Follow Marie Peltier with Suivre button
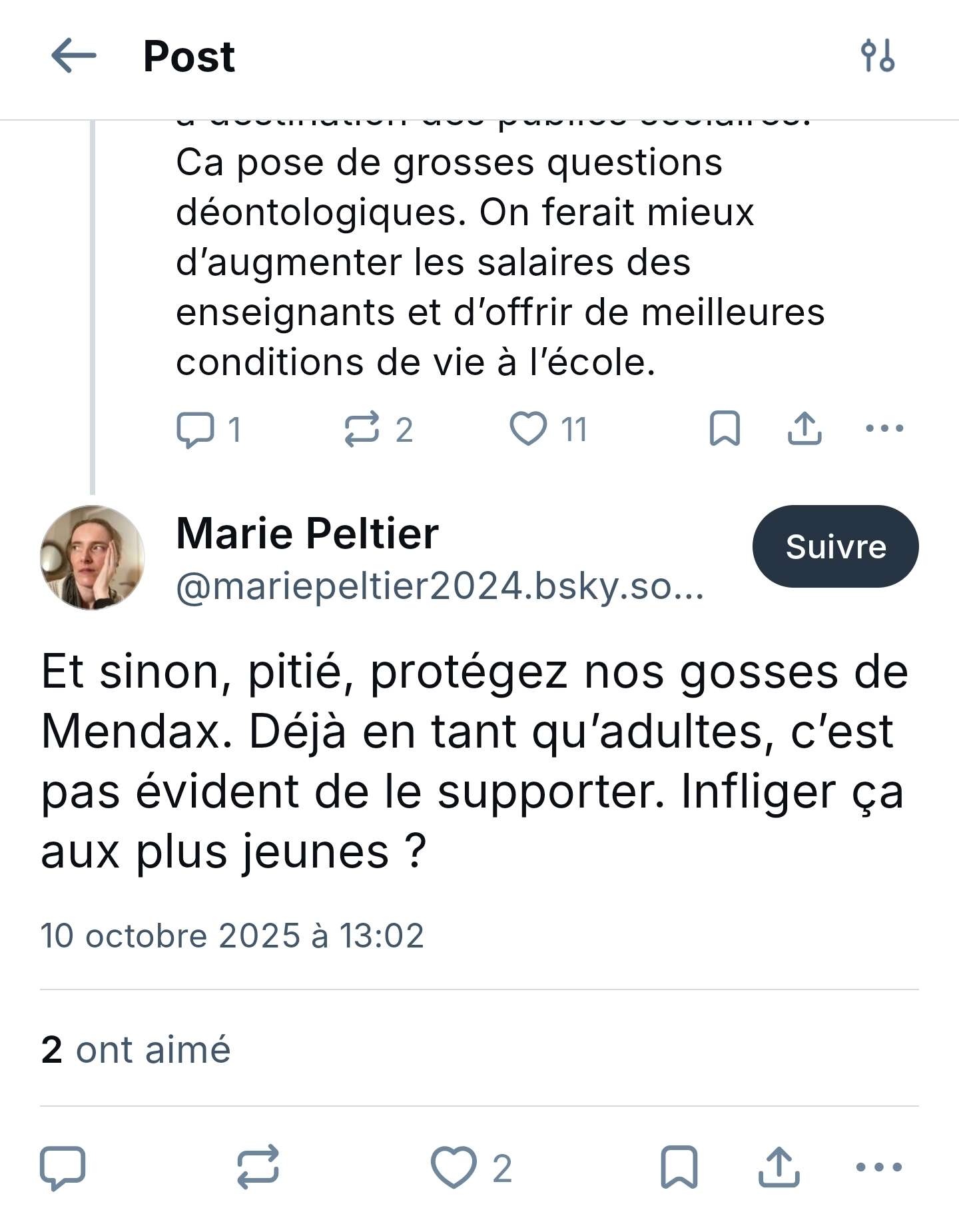The image size is (959, 1232). (x=835, y=546)
